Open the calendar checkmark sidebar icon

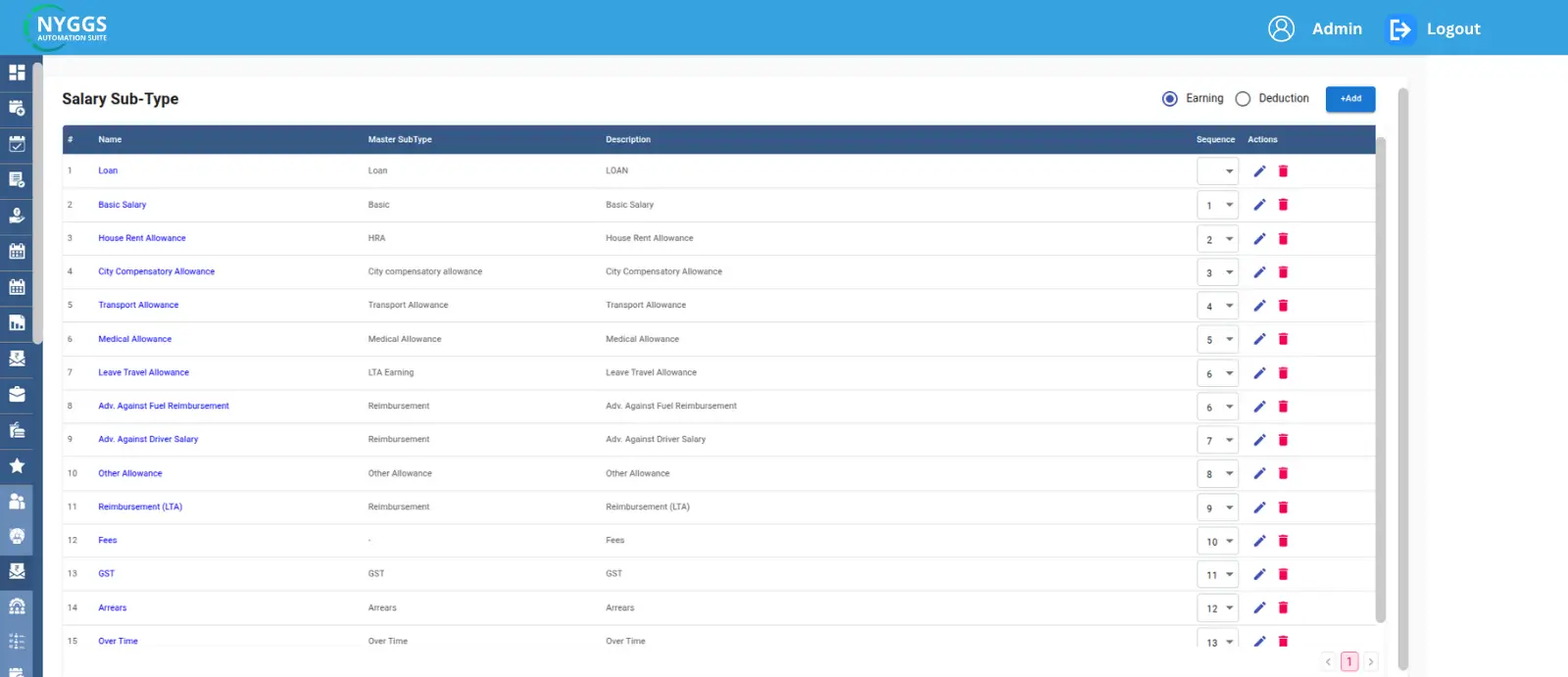click(x=17, y=144)
